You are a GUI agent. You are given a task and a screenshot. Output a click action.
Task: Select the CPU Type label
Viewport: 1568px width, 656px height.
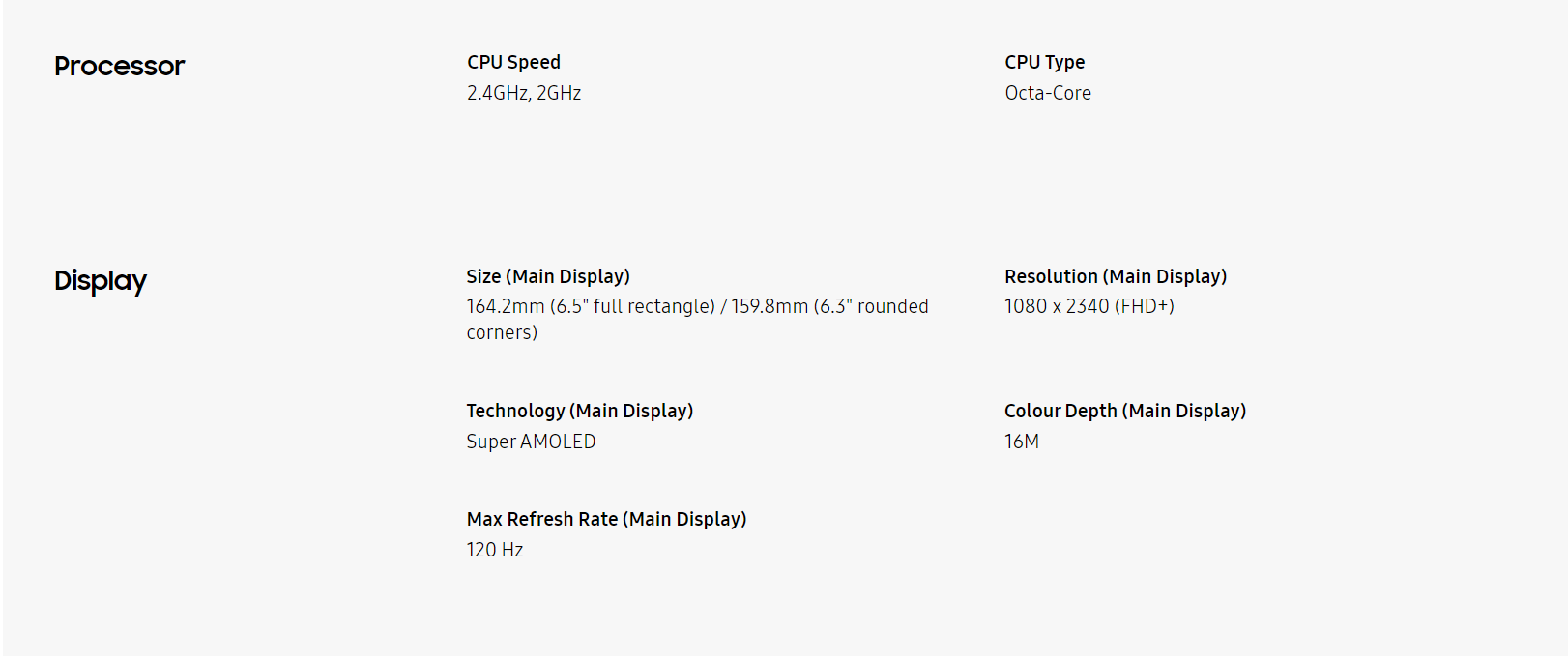click(x=1044, y=62)
